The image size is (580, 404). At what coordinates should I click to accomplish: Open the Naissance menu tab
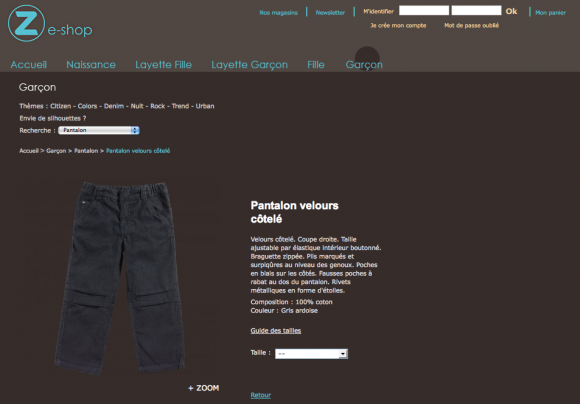91,65
